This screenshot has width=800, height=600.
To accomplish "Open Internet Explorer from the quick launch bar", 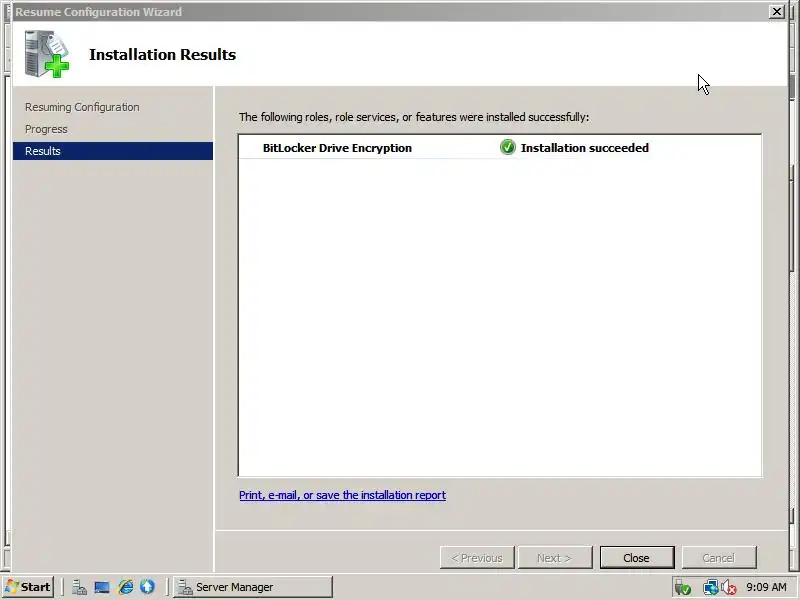I will (x=125, y=587).
